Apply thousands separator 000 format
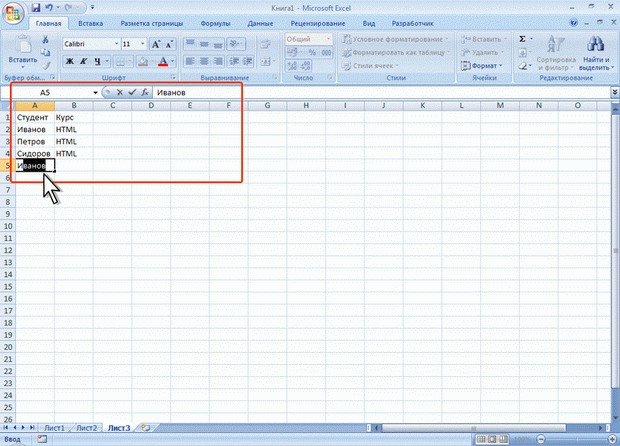 coord(326,53)
